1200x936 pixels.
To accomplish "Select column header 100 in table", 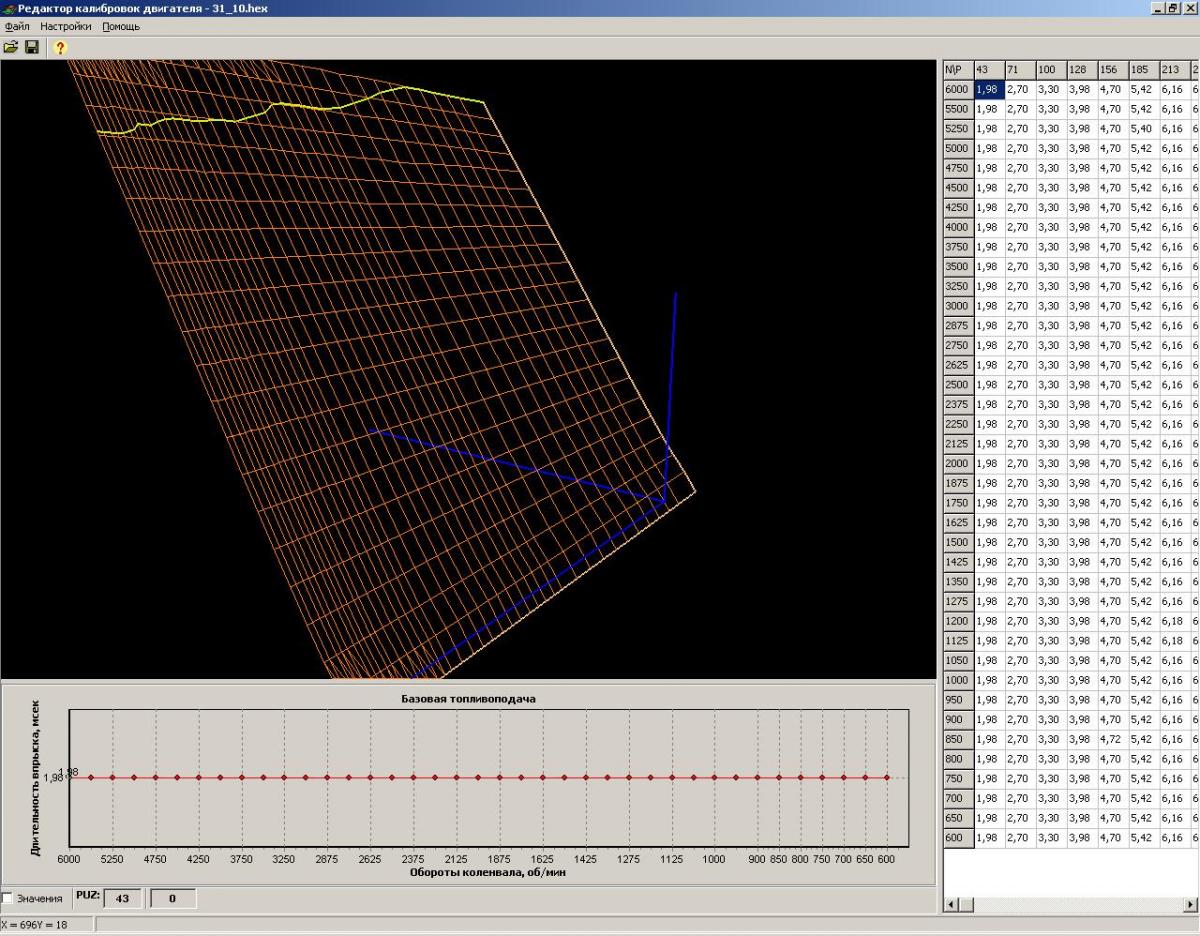I will tap(1049, 69).
